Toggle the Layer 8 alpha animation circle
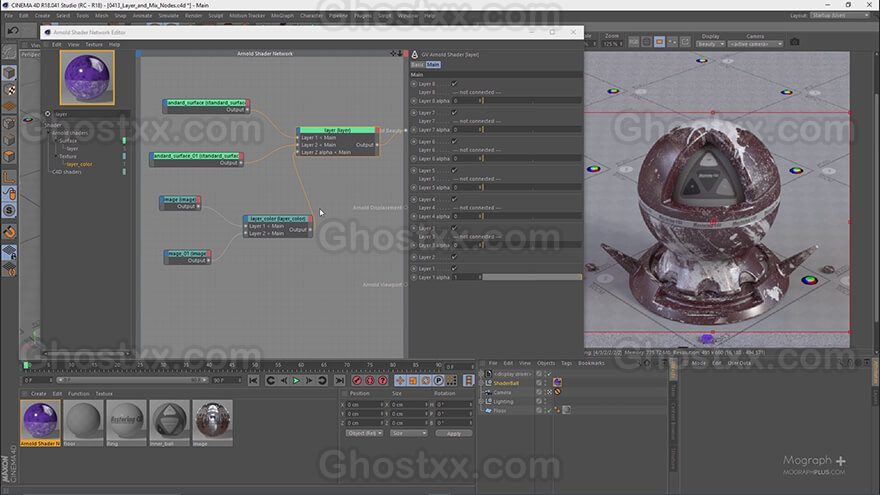 [414, 101]
